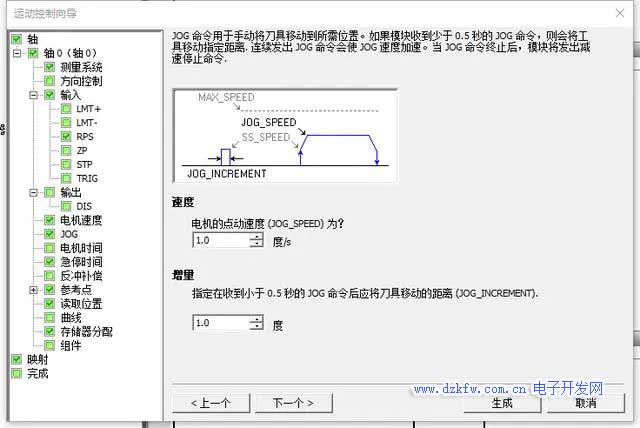Go to 完成 in the tree
Image resolution: width=640 pixels, height=428 pixels.
pos(36,373)
